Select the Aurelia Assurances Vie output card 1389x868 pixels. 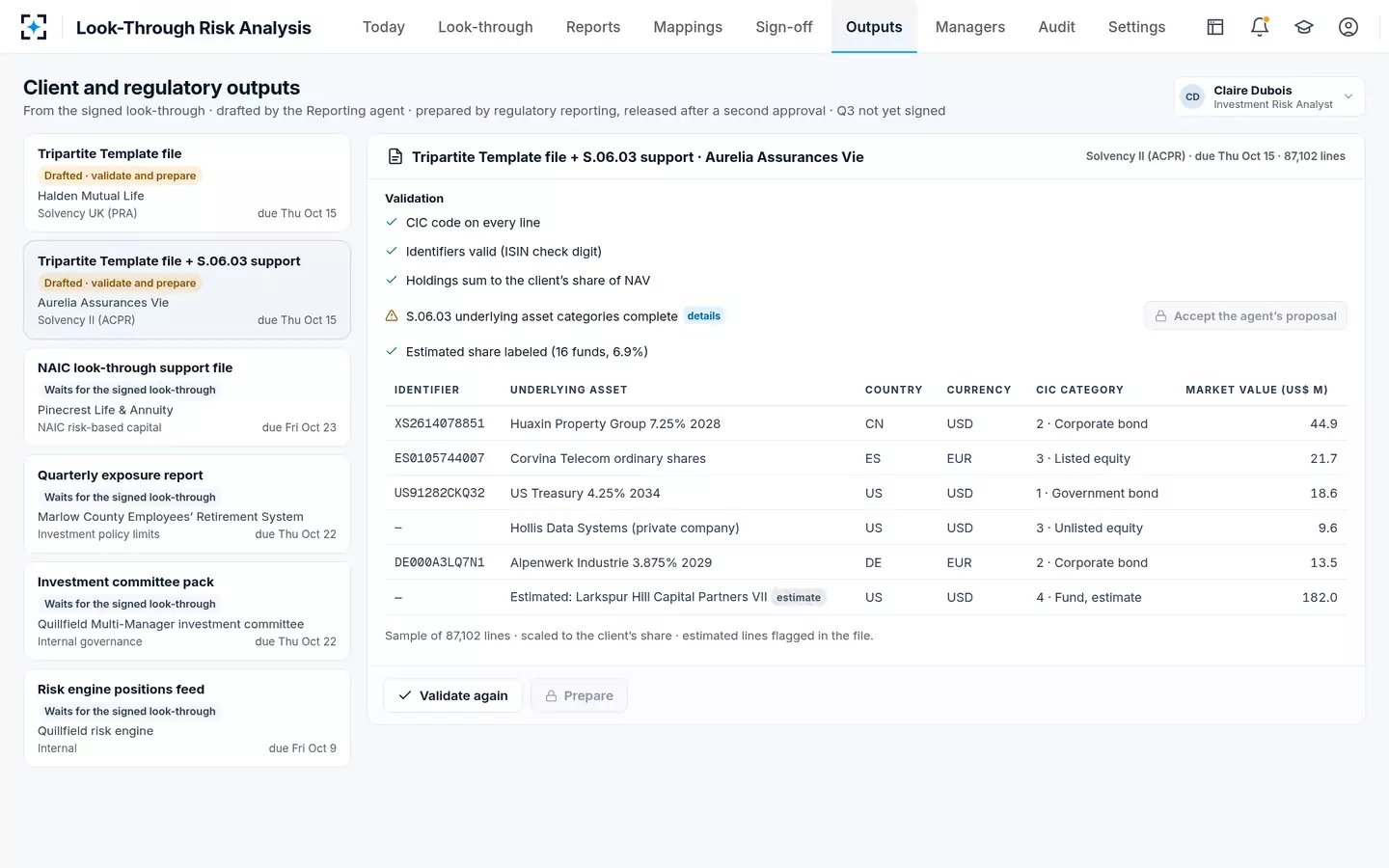187,290
